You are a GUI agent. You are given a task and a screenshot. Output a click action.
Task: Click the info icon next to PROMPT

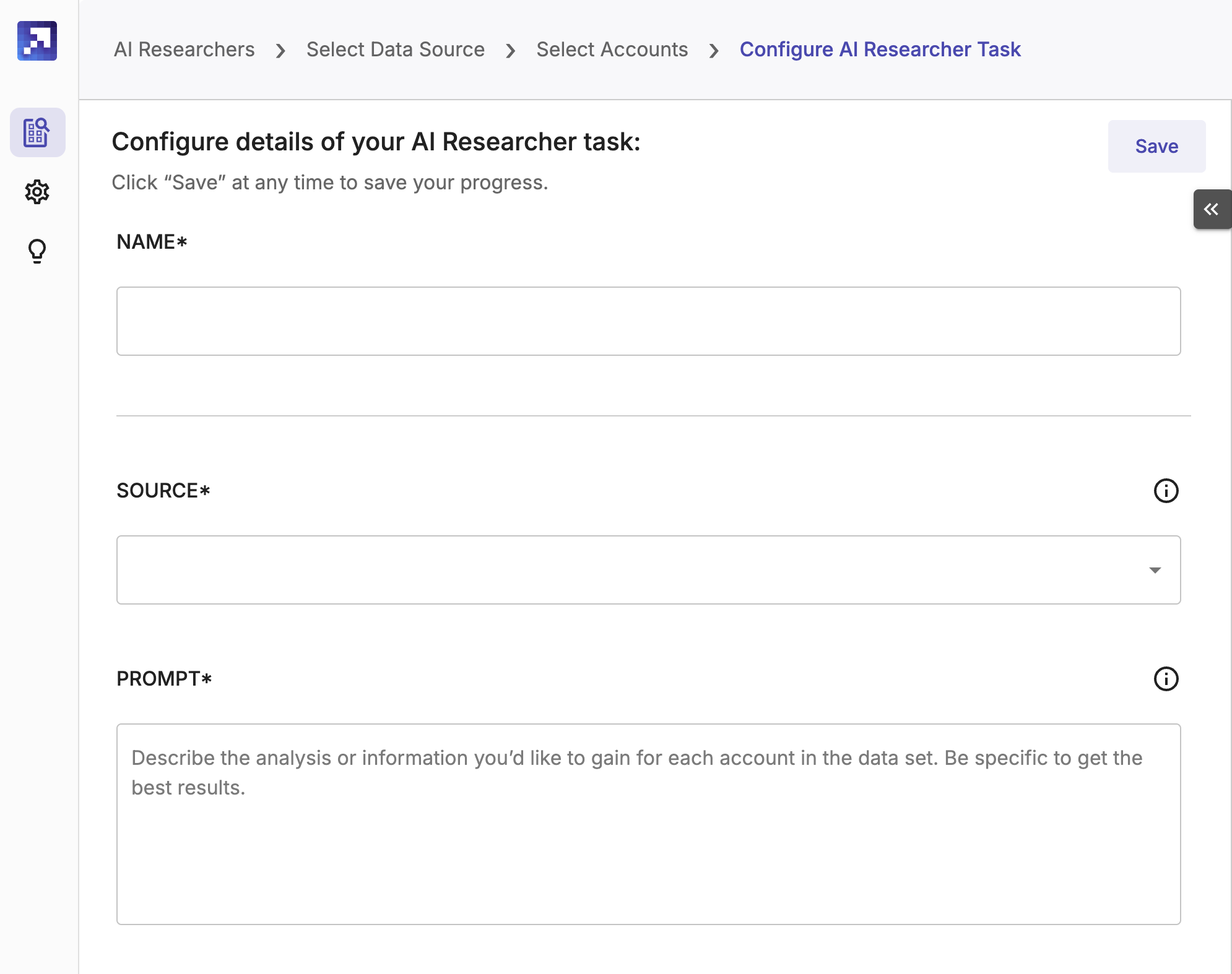(x=1165, y=678)
